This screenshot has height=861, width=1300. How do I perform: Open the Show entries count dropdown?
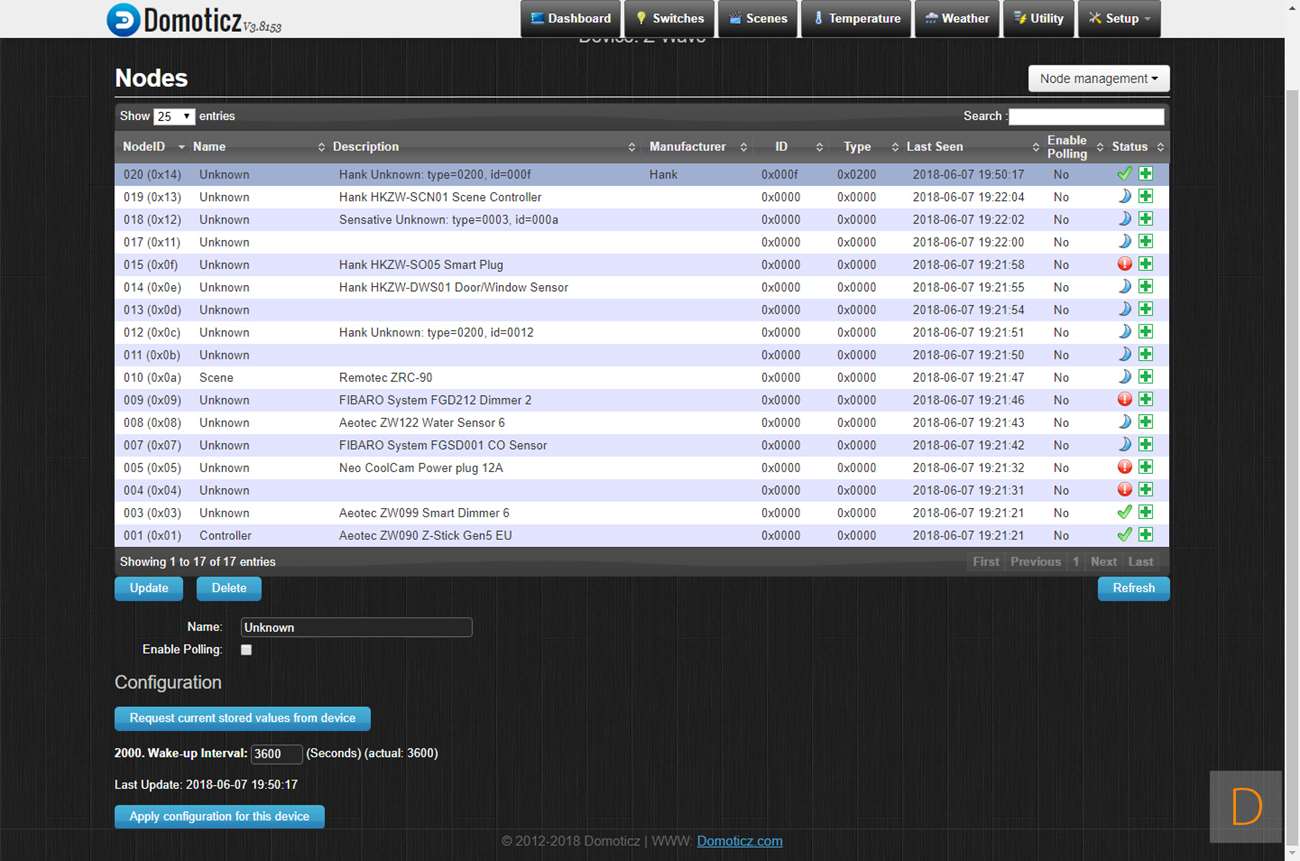point(174,117)
